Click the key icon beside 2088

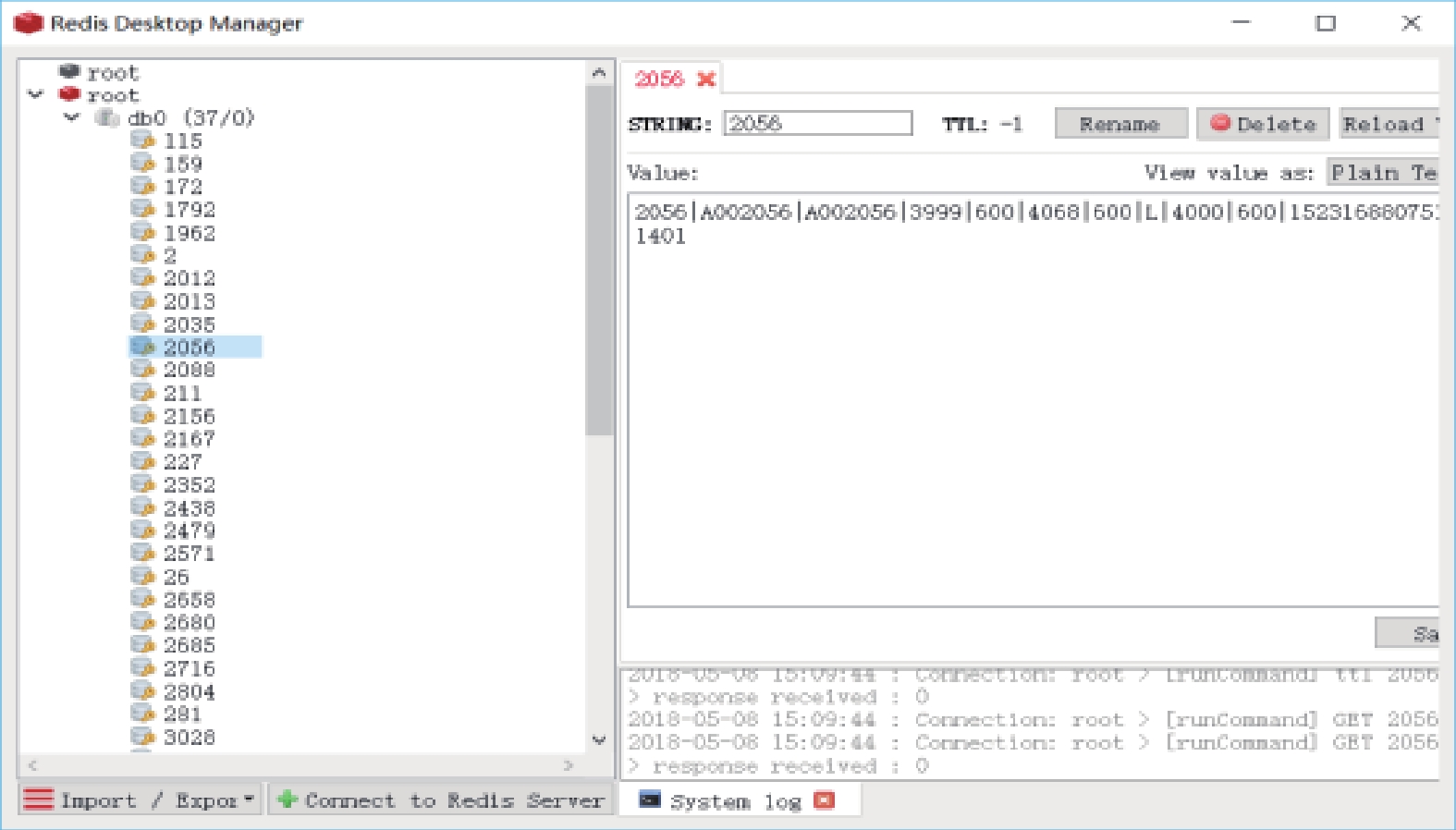pyautogui.click(x=142, y=370)
